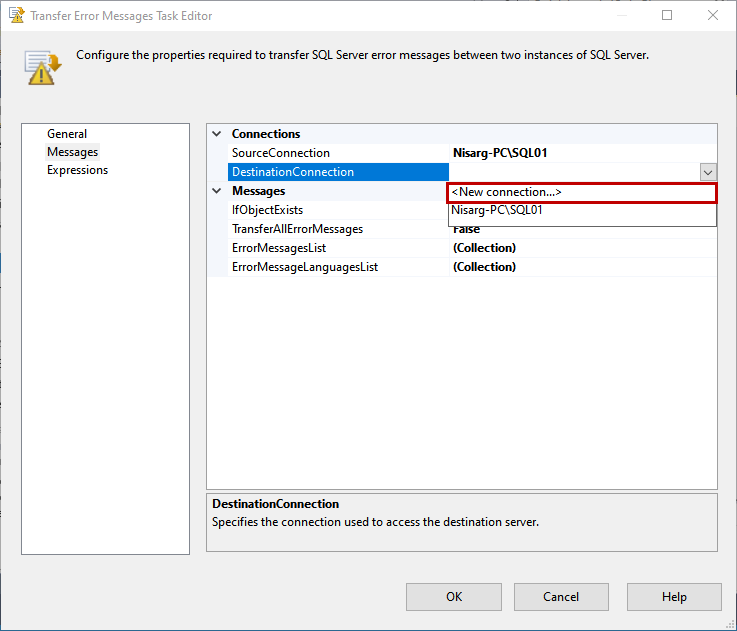
Task: Go to the Expressions page
Action: 78,170
